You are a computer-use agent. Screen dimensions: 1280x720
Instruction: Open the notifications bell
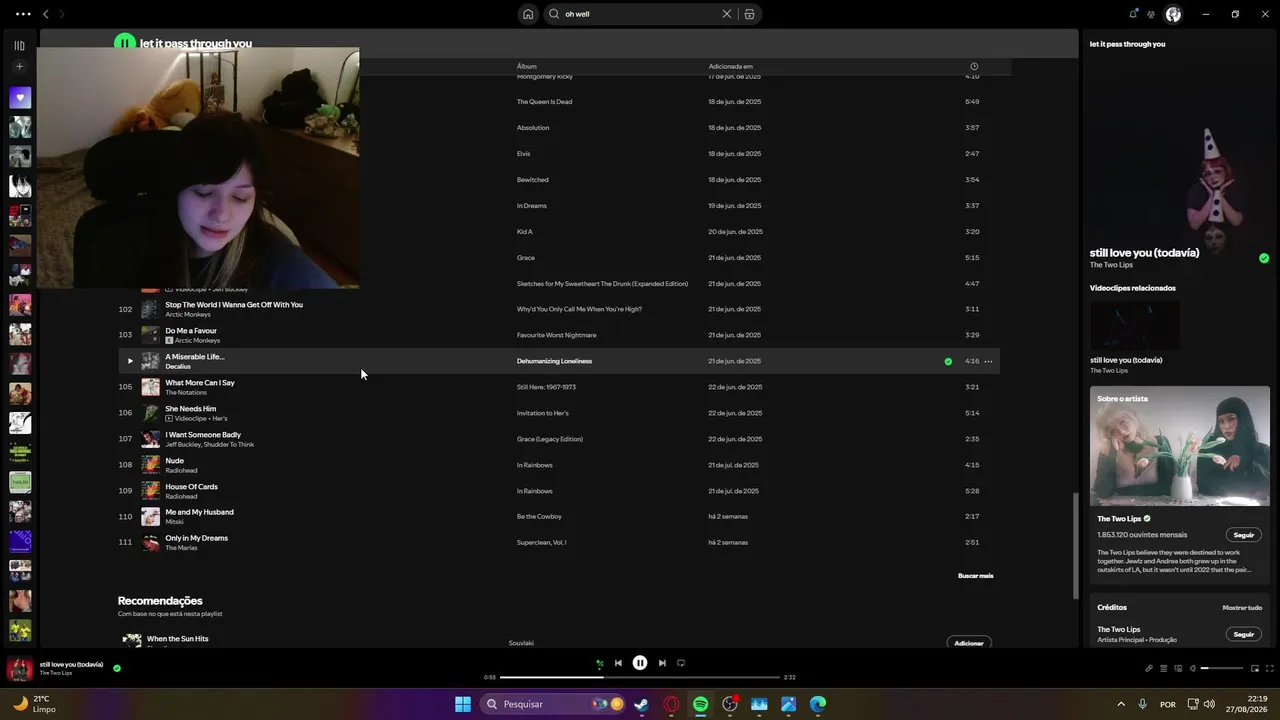click(x=1133, y=14)
